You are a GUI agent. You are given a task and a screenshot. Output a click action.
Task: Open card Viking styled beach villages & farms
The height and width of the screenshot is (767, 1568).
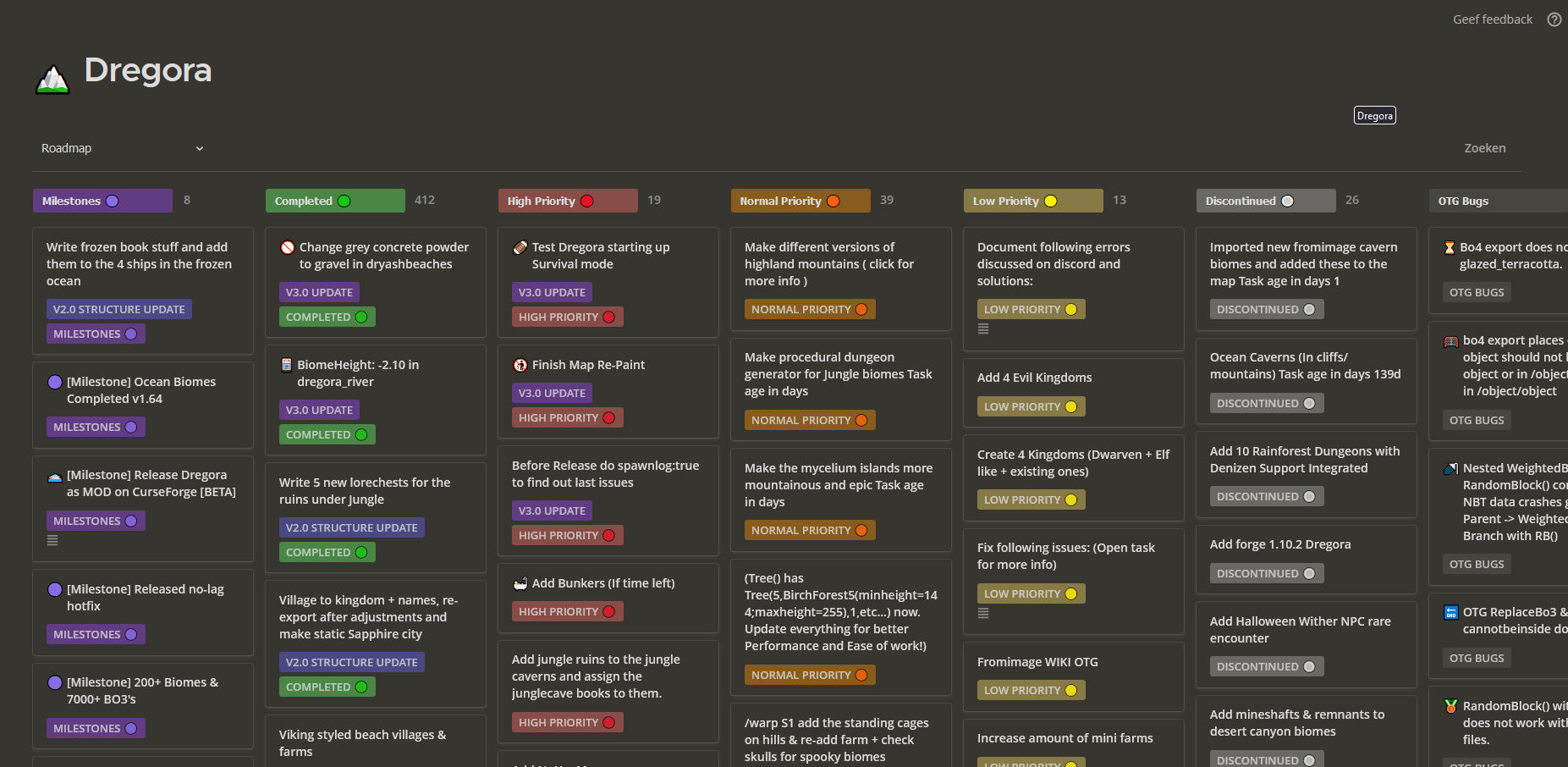click(376, 742)
